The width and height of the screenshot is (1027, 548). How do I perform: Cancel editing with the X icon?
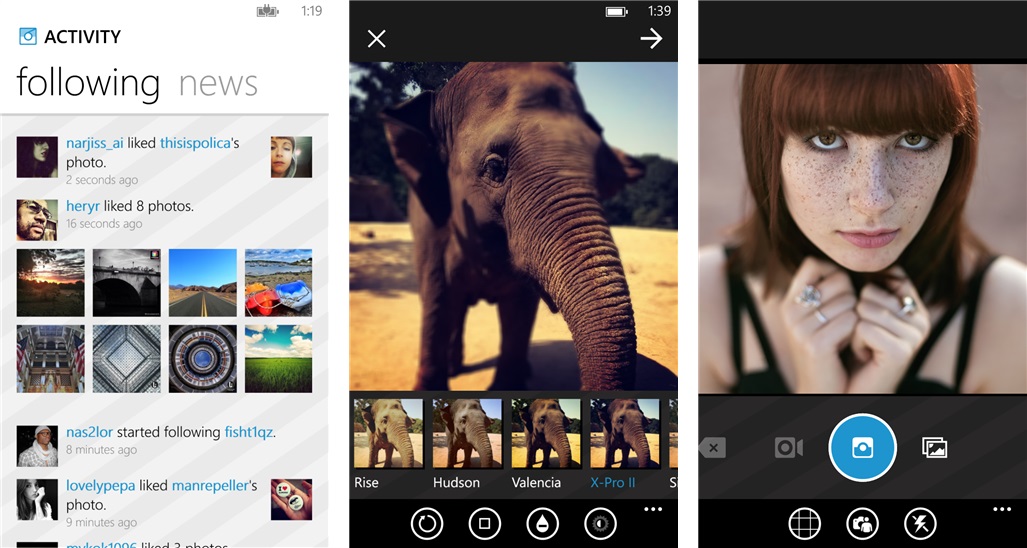click(x=377, y=39)
